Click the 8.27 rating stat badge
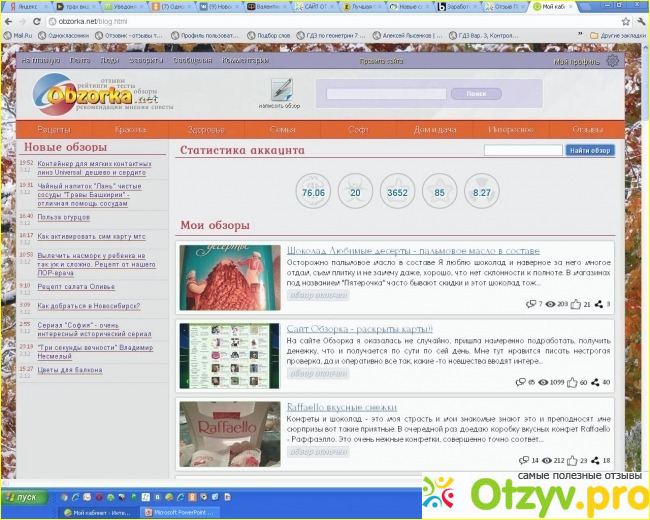This screenshot has width=650, height=520. pyautogui.click(x=482, y=192)
